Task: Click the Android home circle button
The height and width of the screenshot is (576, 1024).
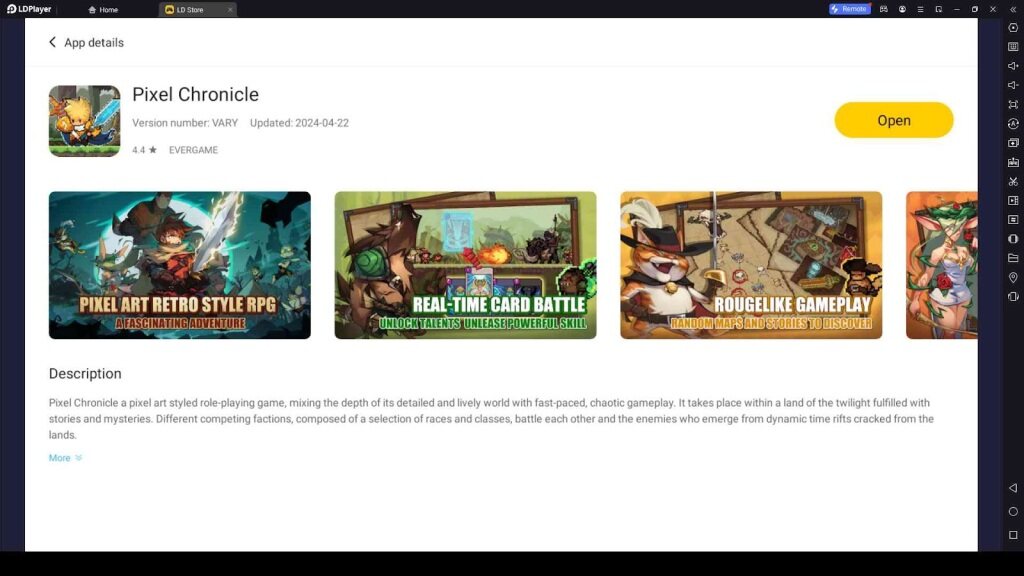Action: [1013, 511]
